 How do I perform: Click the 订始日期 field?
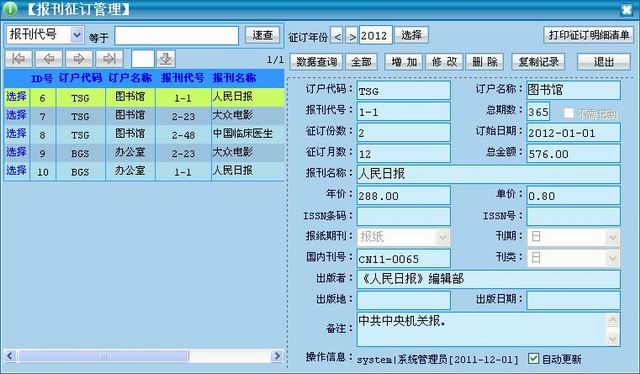coord(573,133)
